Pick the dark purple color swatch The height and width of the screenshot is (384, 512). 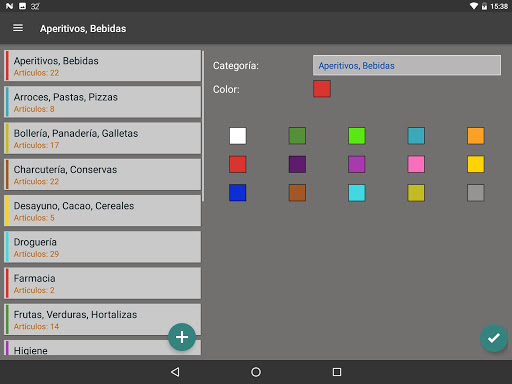297,164
